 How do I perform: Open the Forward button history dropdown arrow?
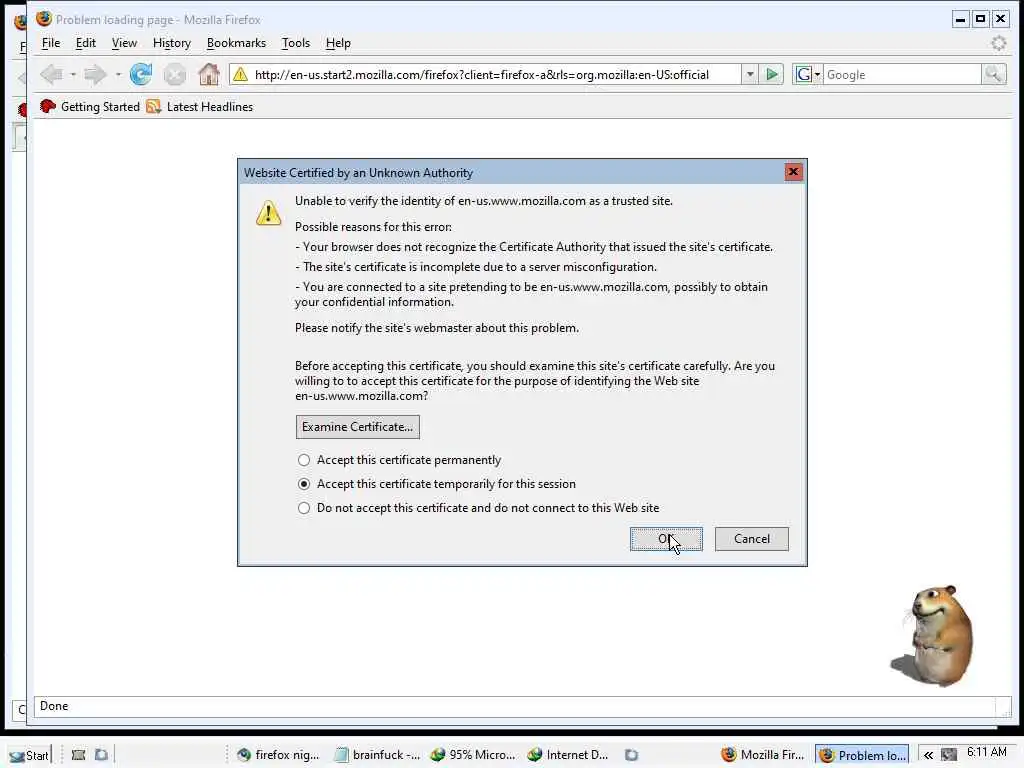[118, 74]
